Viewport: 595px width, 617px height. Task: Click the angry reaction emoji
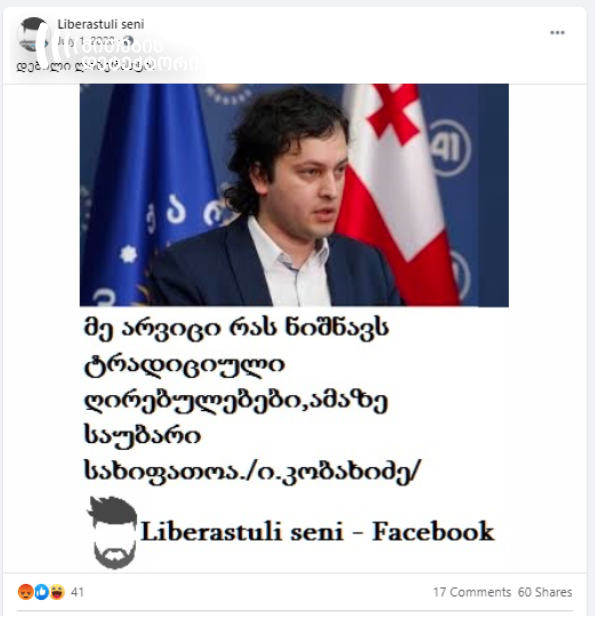[x=26, y=592]
